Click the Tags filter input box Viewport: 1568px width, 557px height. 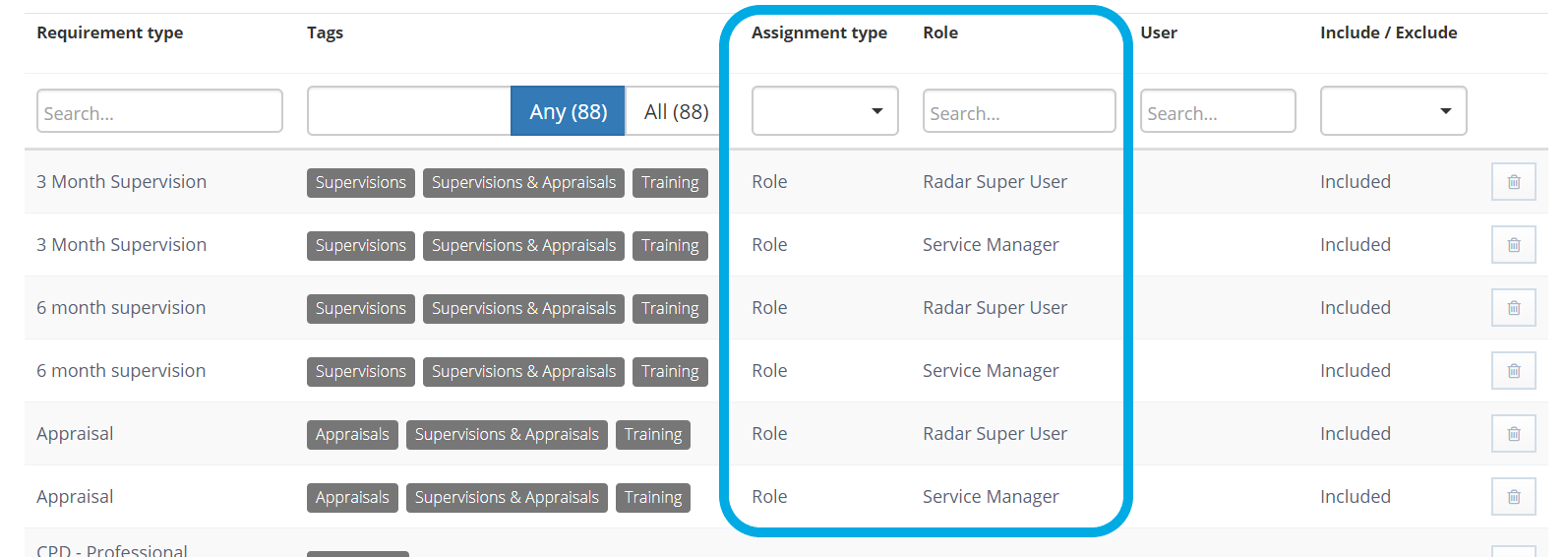pos(408,111)
